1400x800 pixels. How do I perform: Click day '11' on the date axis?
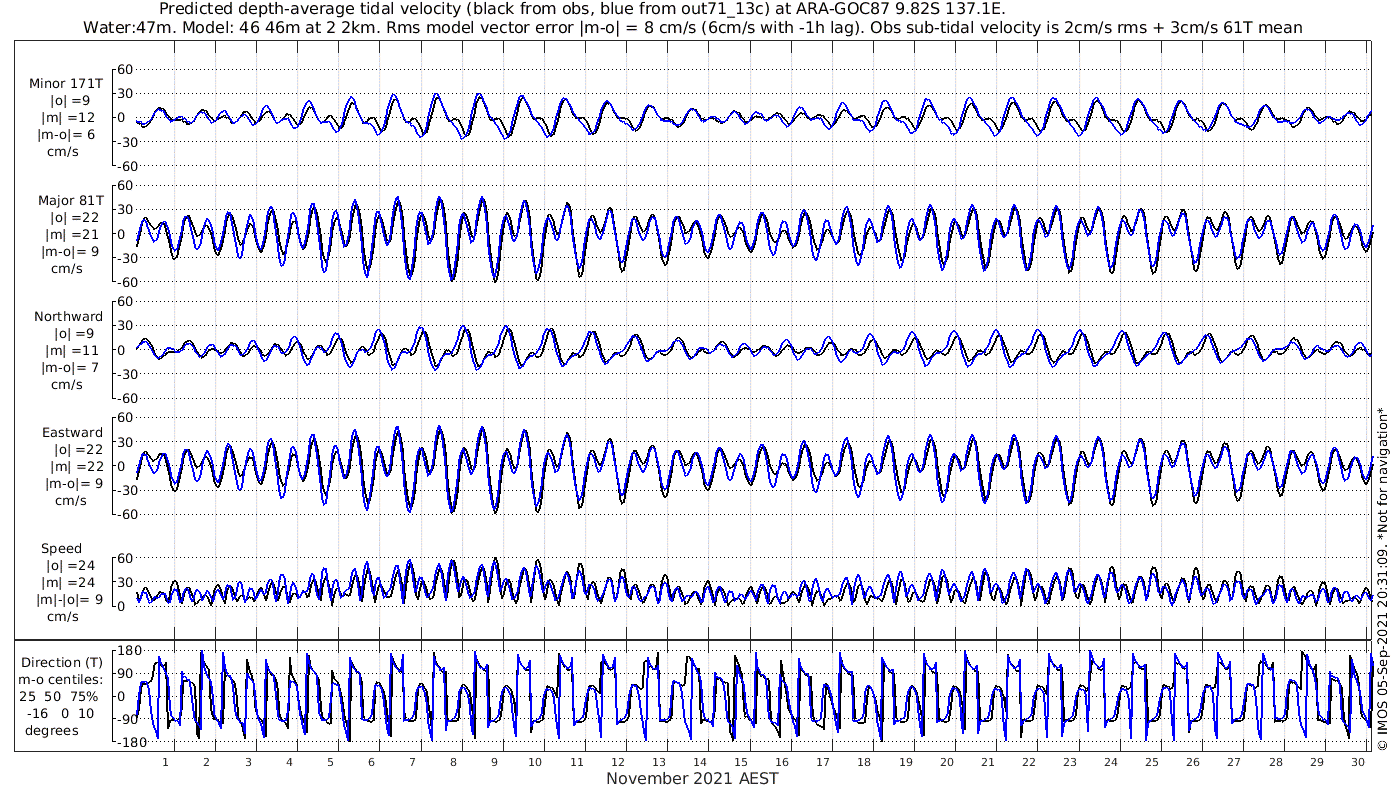pos(577,762)
